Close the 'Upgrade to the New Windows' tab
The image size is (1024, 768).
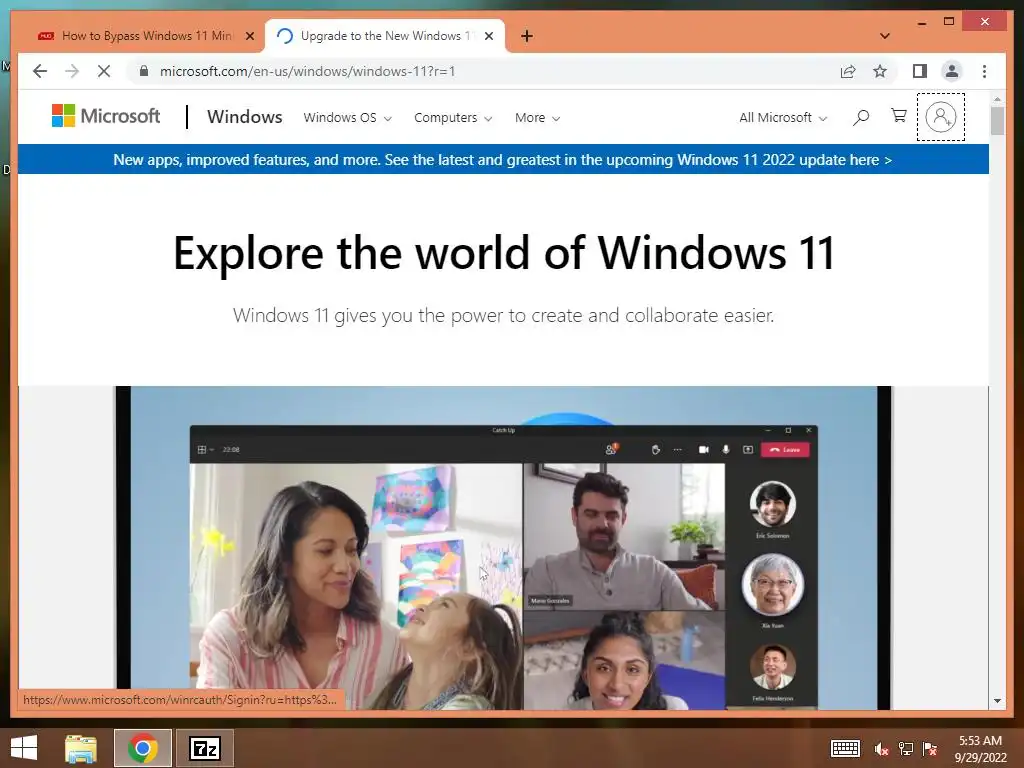(489, 36)
